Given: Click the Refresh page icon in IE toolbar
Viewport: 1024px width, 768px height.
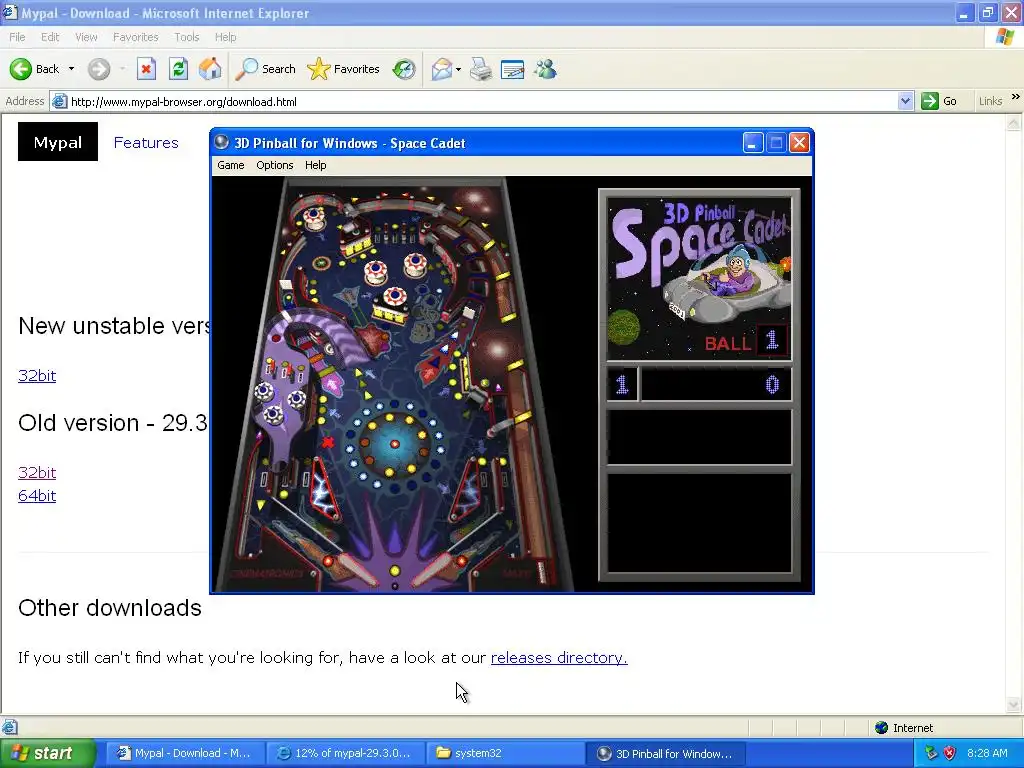Looking at the screenshot, I should pyautogui.click(x=178, y=69).
